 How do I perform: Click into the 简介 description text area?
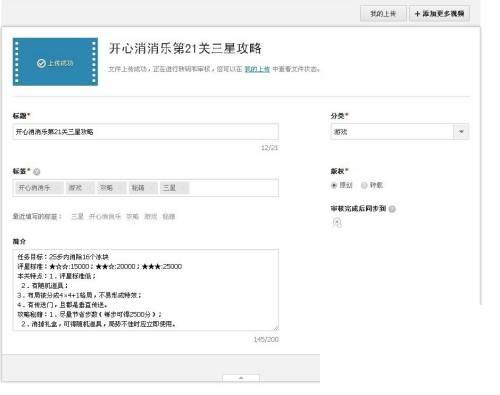point(146,290)
